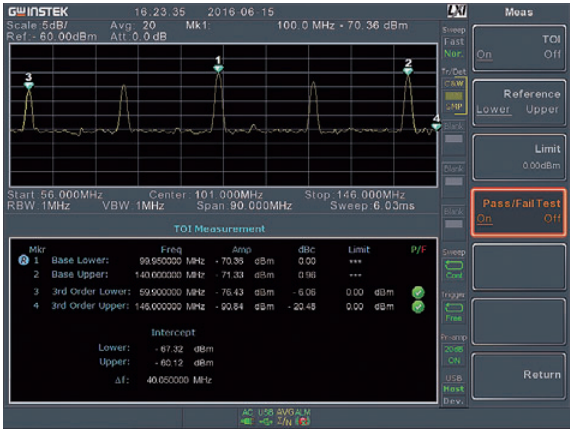Click the Tr/Det C&W trace indicator
Image resolution: width=574 pixels, height=432 pixels.
[x=454, y=84]
